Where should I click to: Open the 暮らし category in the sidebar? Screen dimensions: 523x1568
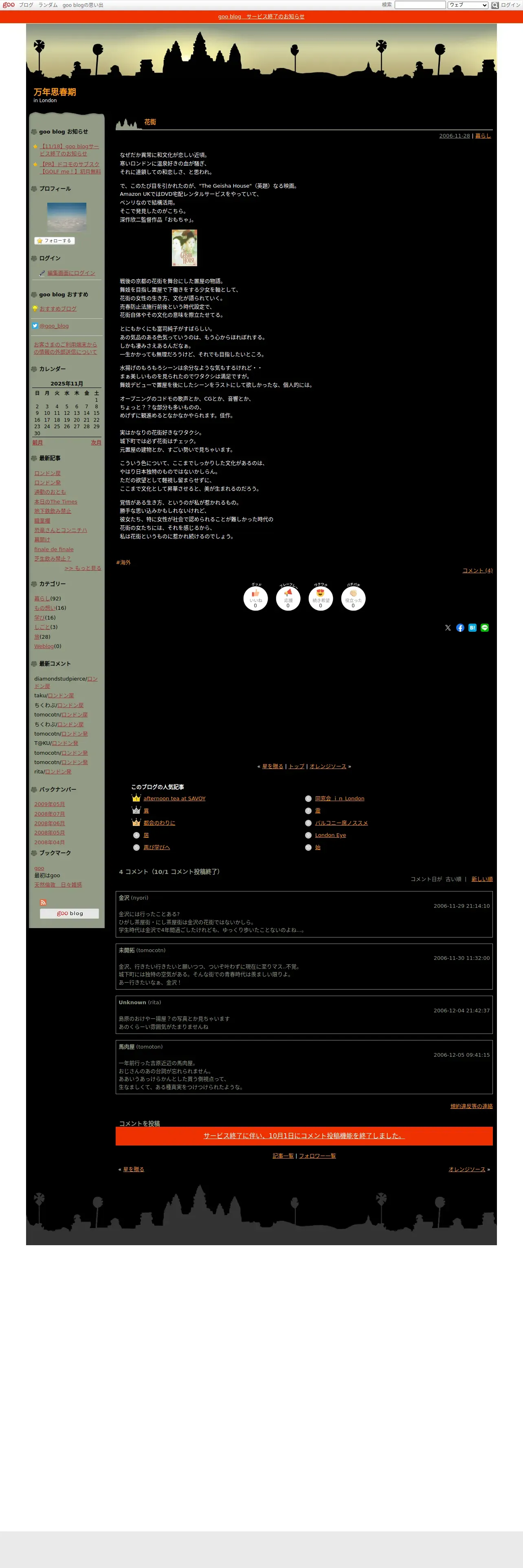point(42,598)
